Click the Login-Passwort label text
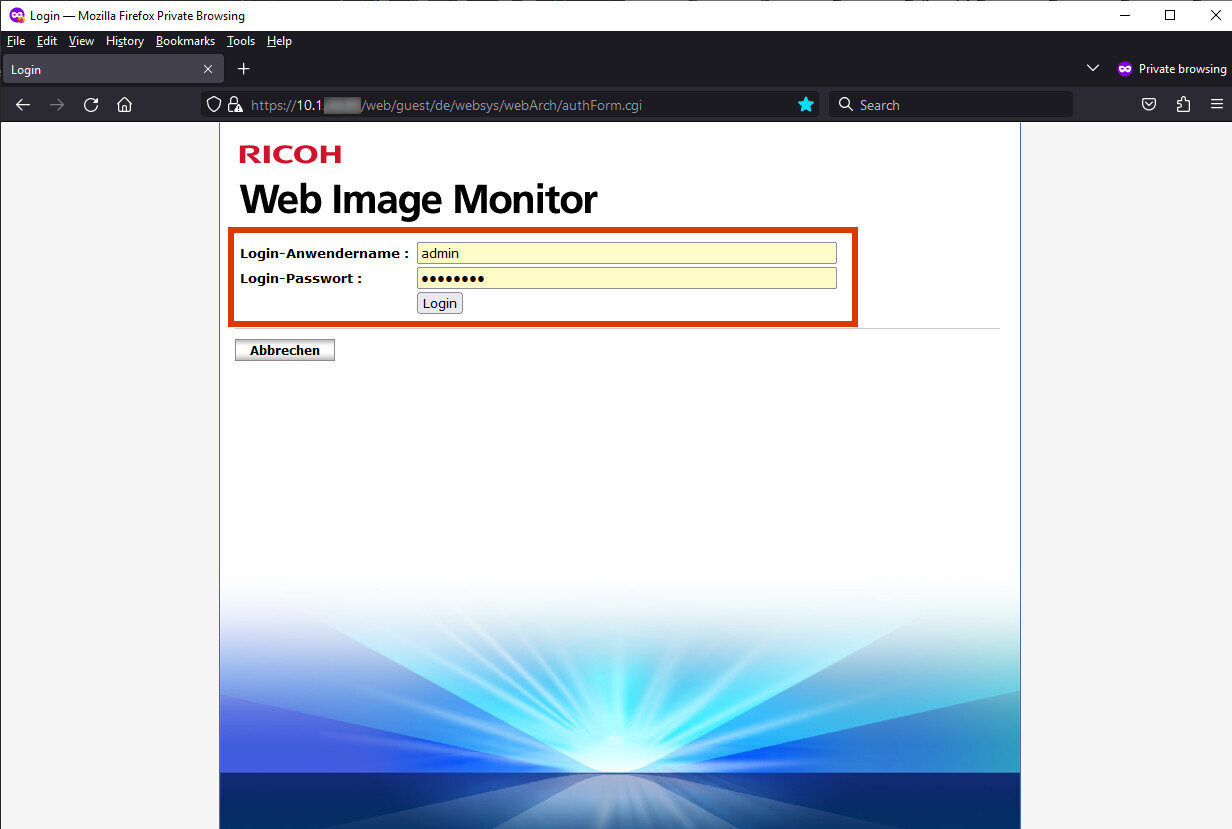This screenshot has height=829, width=1232. [x=301, y=278]
